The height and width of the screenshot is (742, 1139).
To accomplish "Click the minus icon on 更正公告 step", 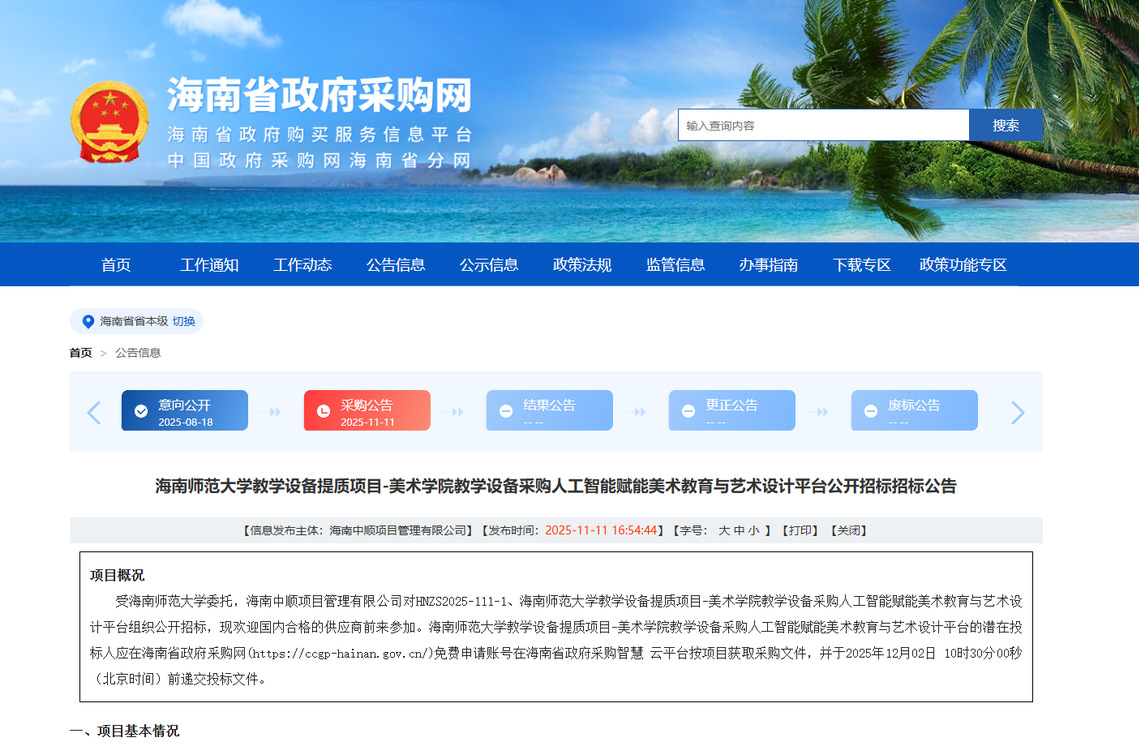I will click(x=688, y=411).
